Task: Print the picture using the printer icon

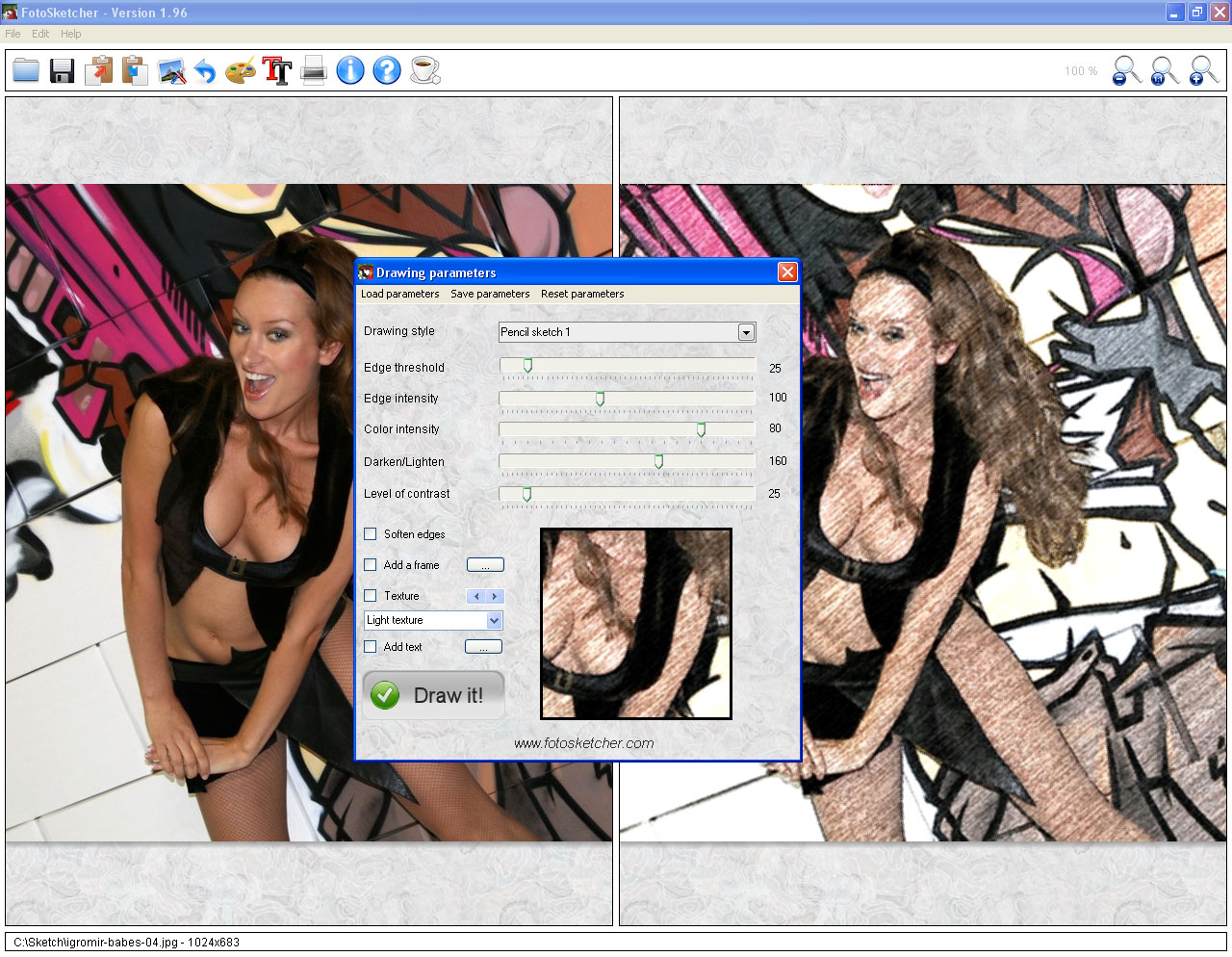Action: [314, 71]
